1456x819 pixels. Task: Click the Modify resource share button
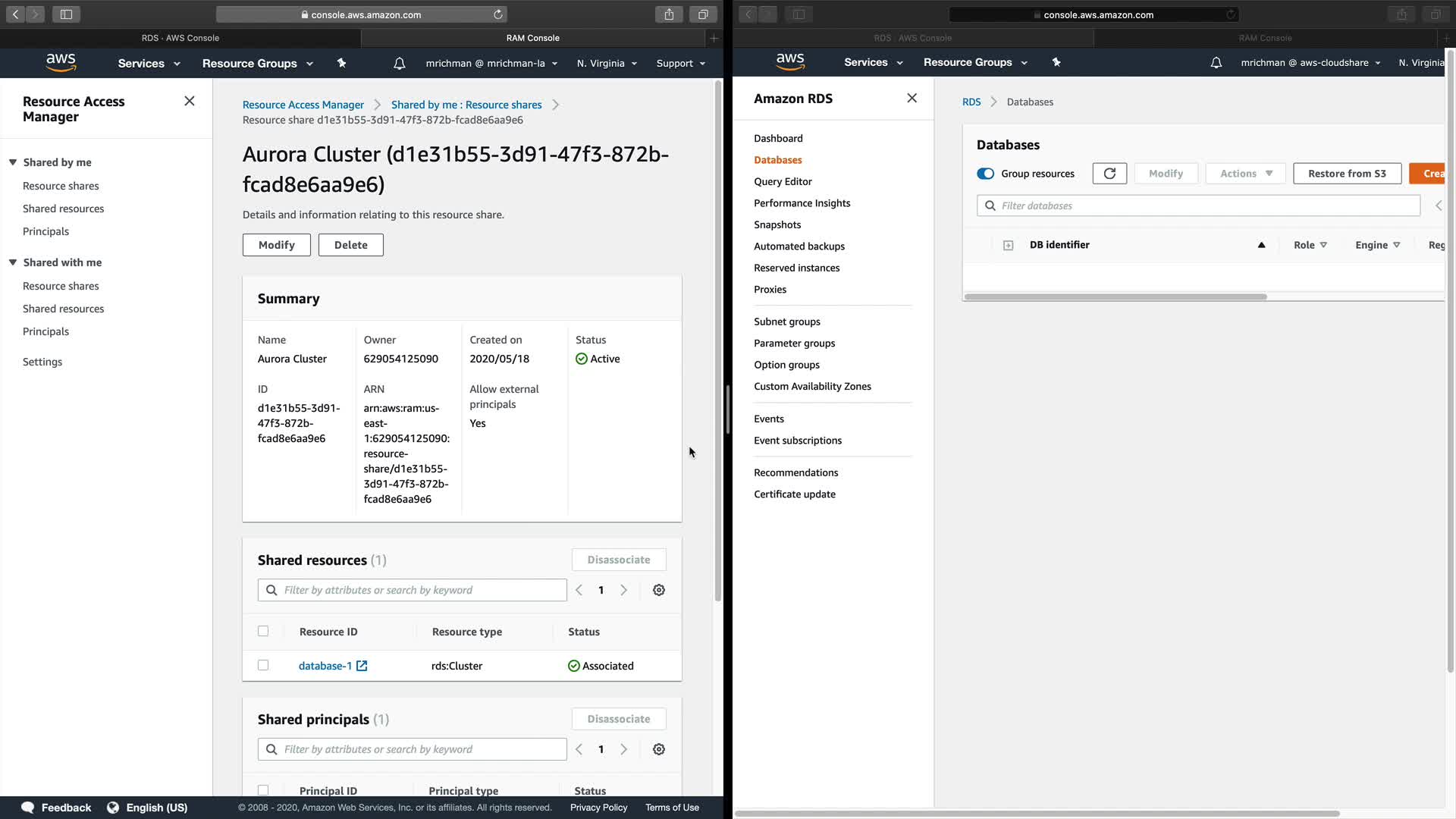click(276, 245)
